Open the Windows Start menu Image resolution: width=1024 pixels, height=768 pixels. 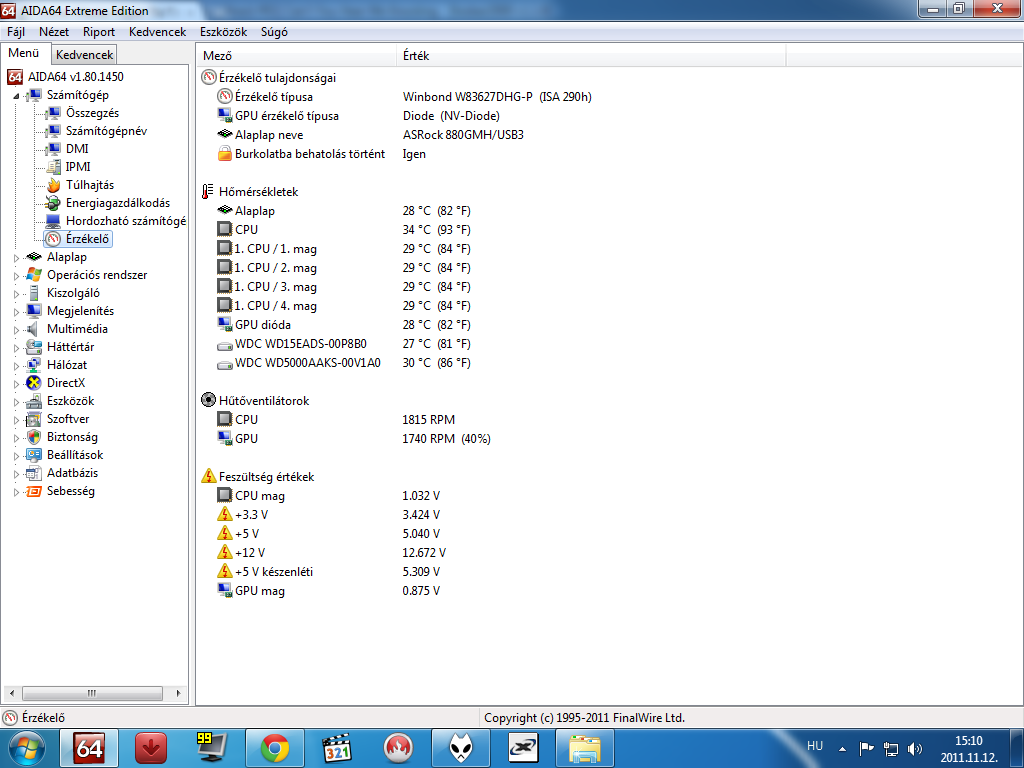(27, 748)
